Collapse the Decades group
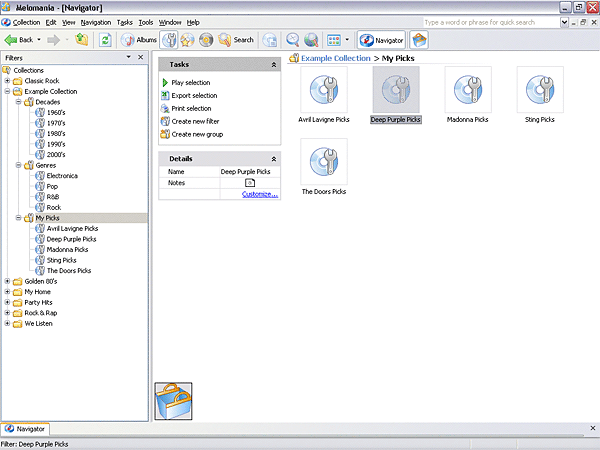This screenshot has height=450, width=600. [18, 102]
